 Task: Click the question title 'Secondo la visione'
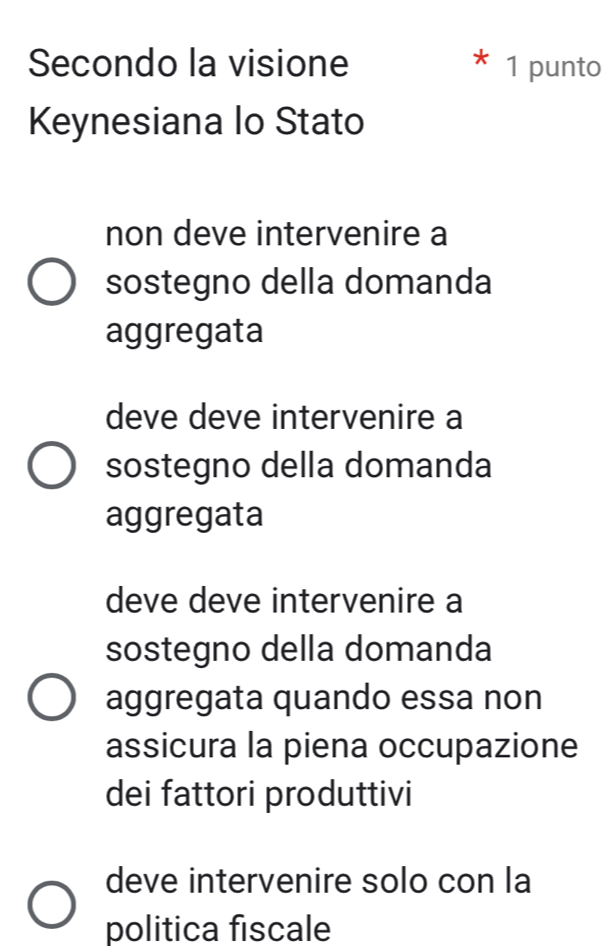[x=190, y=64]
